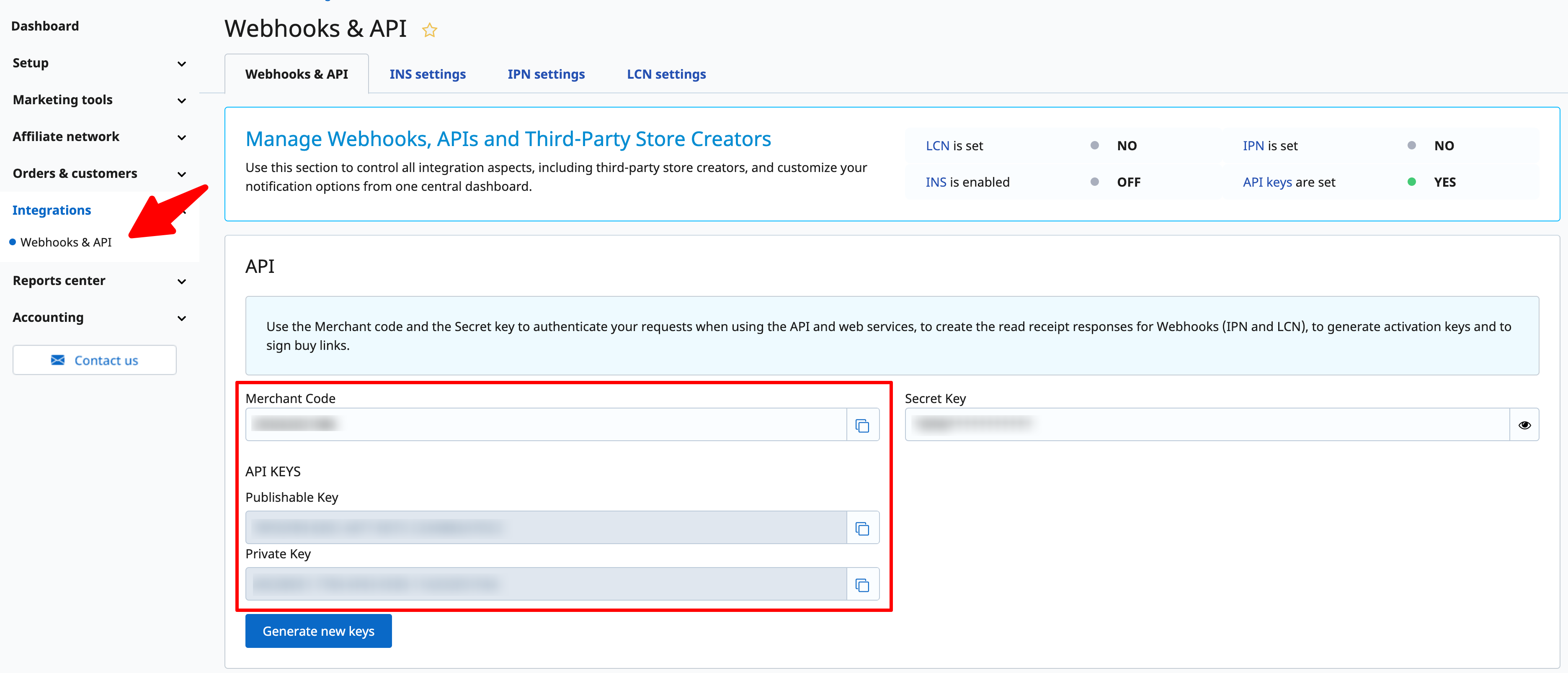Select Webhooks & API in sidebar

(x=66, y=242)
